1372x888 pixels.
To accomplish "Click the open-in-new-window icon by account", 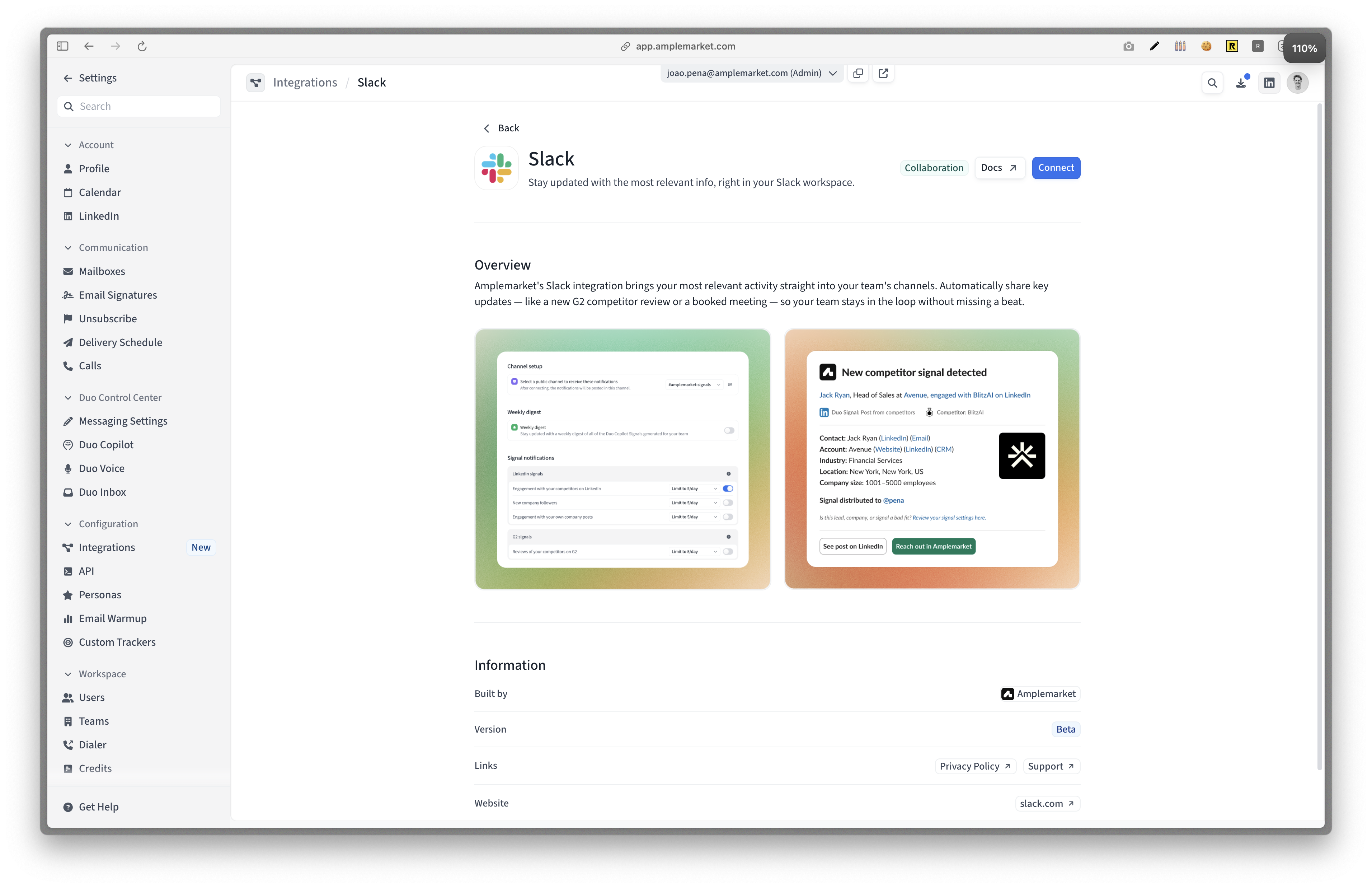I will click(883, 73).
